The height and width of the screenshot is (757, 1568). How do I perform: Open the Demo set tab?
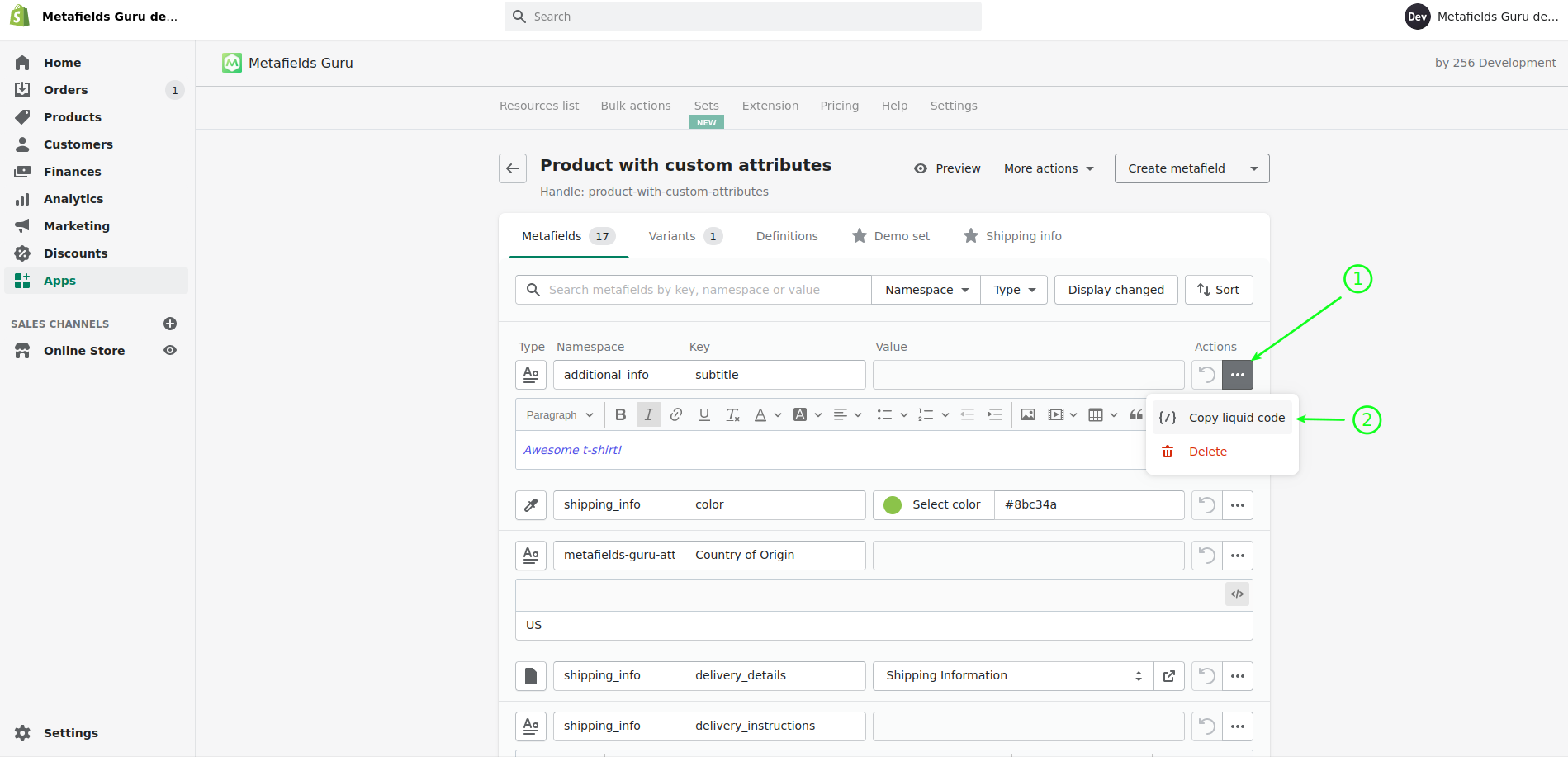click(x=891, y=236)
